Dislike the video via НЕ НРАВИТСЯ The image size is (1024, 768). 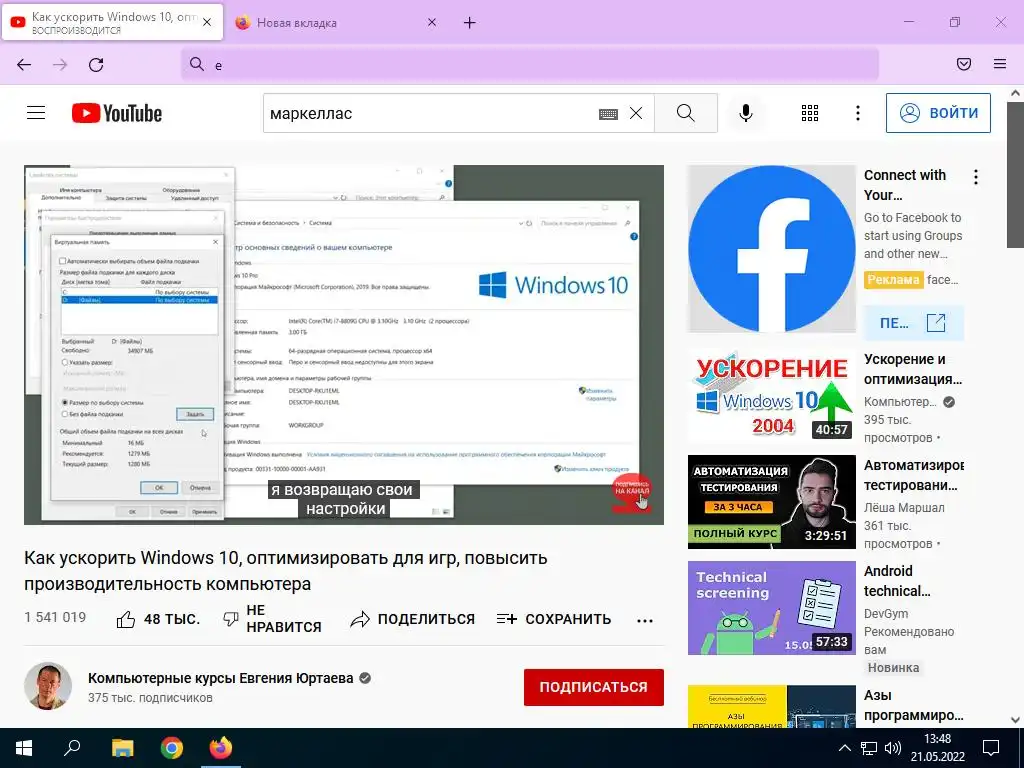pos(272,618)
